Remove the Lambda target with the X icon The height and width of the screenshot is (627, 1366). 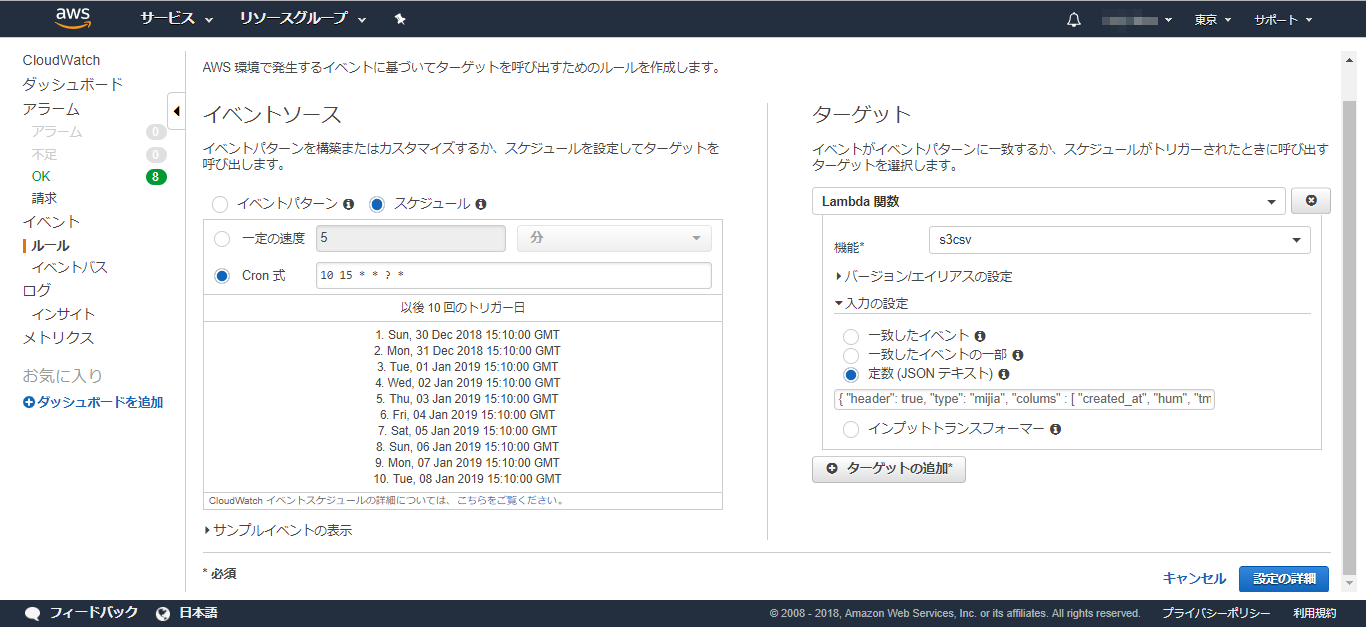click(x=1310, y=200)
